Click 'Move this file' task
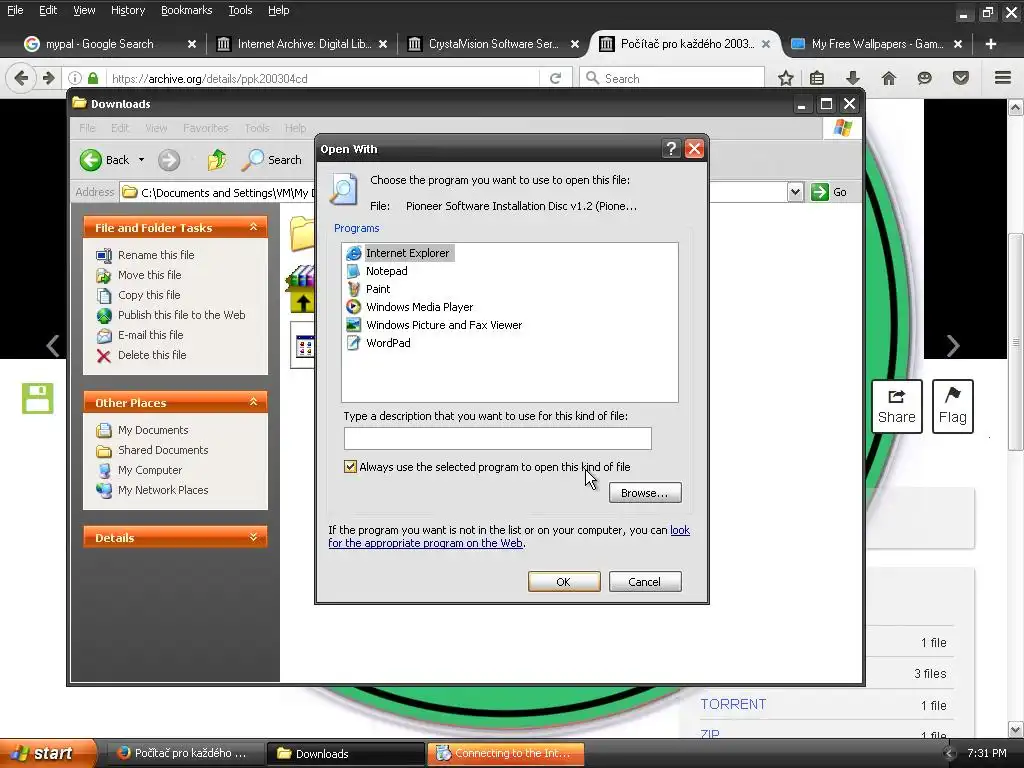The image size is (1024, 768). click(x=149, y=275)
